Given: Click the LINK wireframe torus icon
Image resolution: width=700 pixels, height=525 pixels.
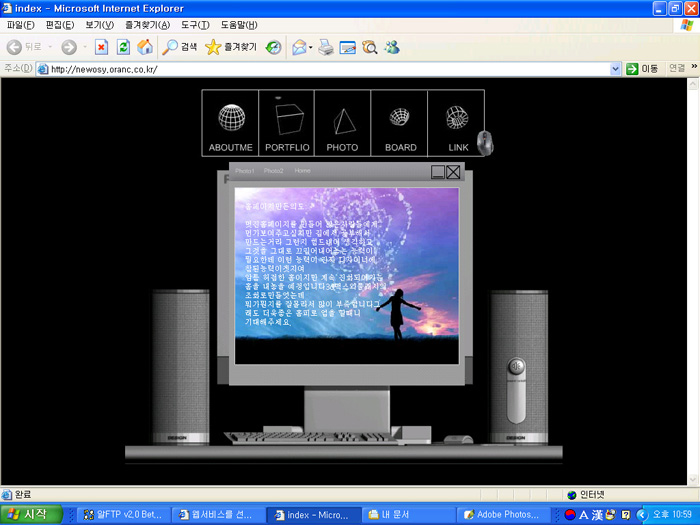Looking at the screenshot, I should click(x=457, y=119).
